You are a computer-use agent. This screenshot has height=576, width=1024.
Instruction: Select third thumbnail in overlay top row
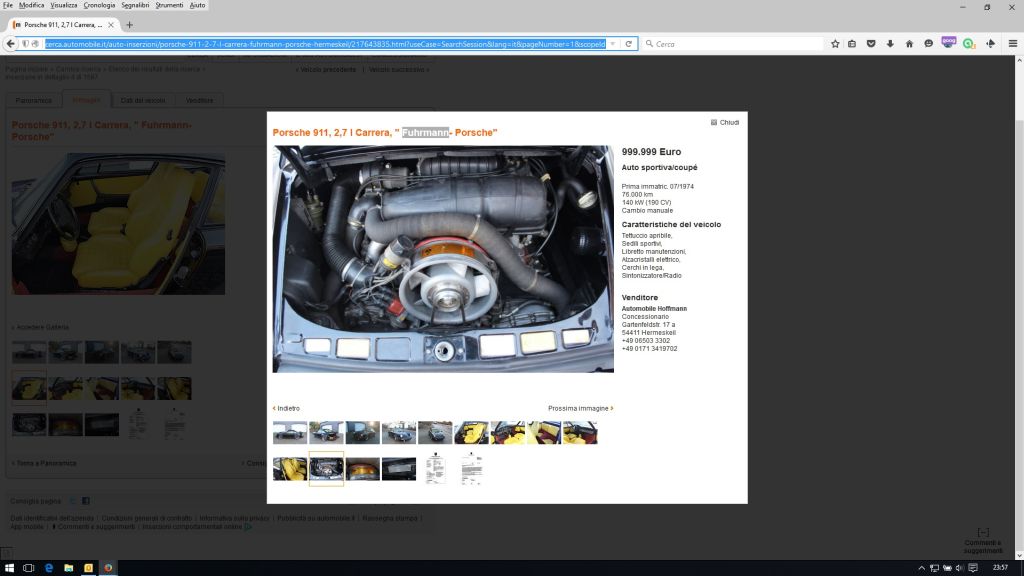(x=362, y=432)
